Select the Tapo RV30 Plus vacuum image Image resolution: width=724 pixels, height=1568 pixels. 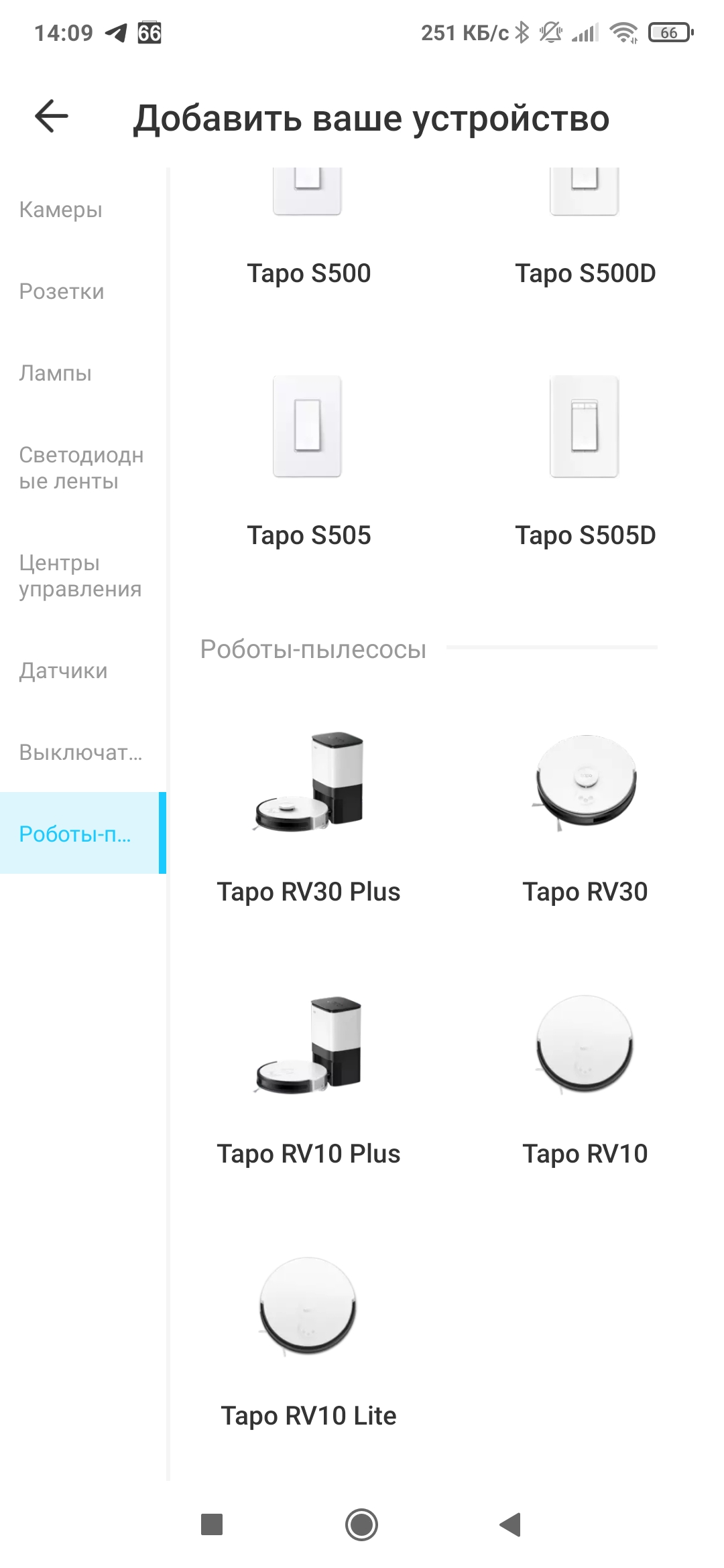pyautogui.click(x=308, y=782)
